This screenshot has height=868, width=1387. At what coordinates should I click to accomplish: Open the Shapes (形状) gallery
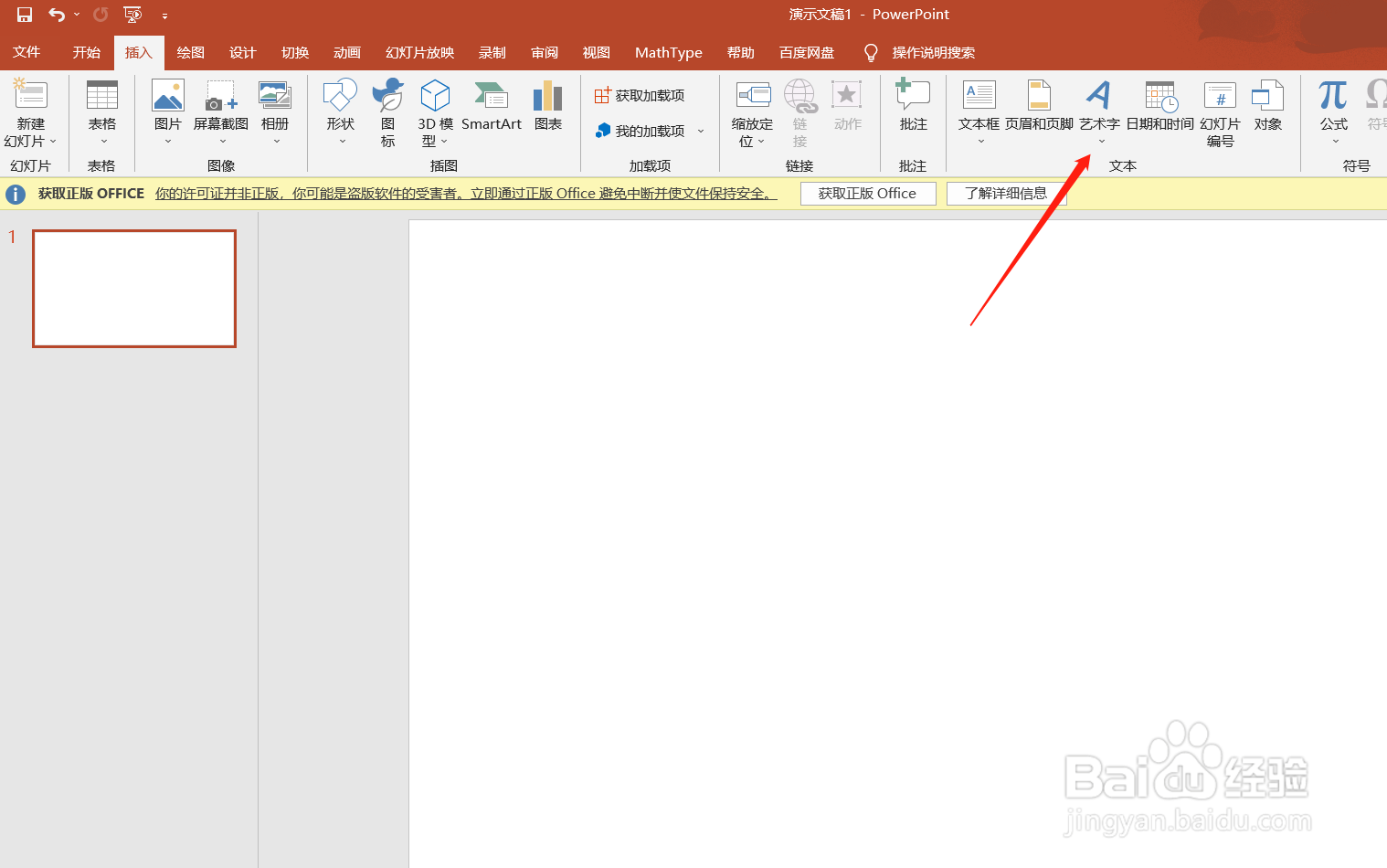341,113
